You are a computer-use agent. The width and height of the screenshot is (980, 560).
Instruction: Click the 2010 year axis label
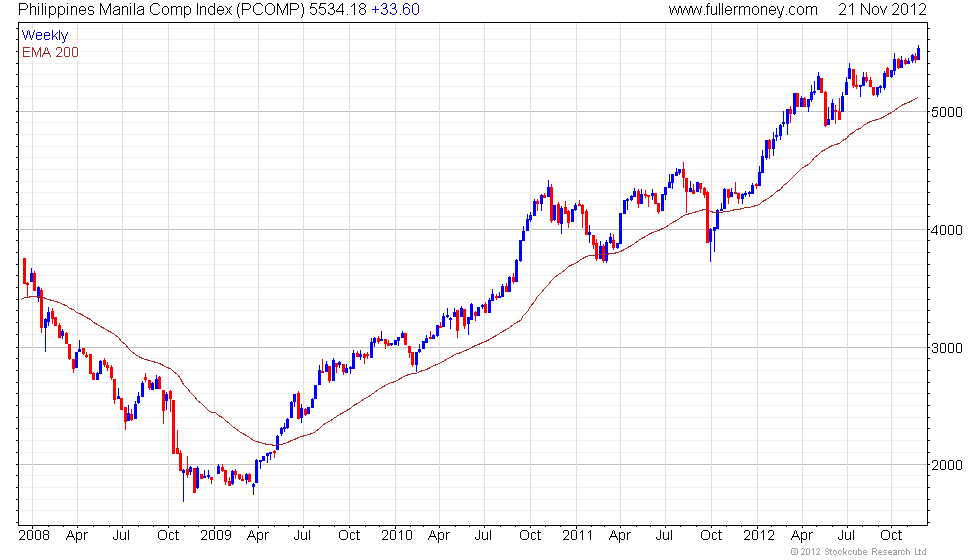click(397, 535)
